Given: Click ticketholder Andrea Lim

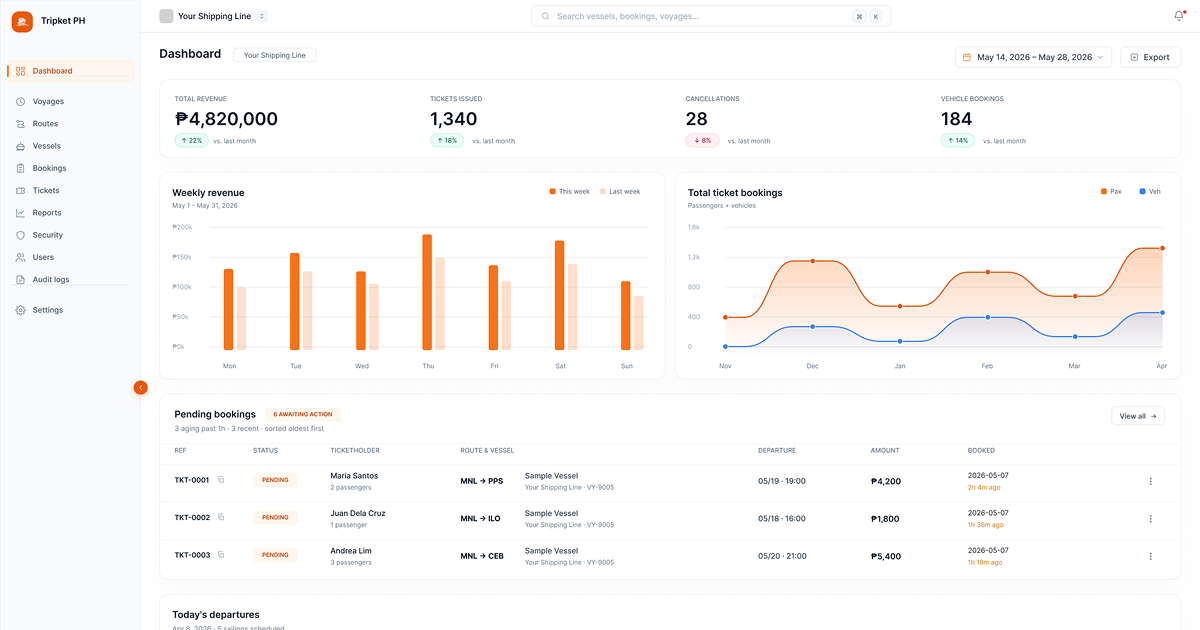Looking at the screenshot, I should coord(351,551).
